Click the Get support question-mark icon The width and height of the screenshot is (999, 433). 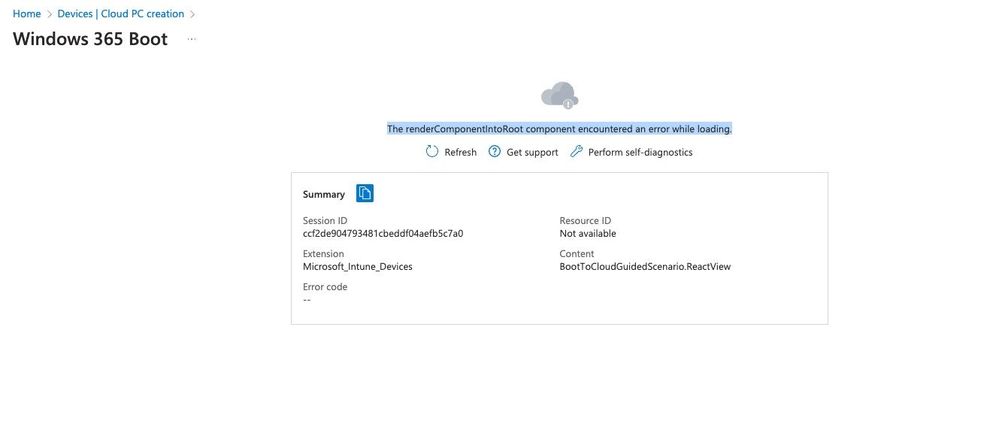(494, 152)
